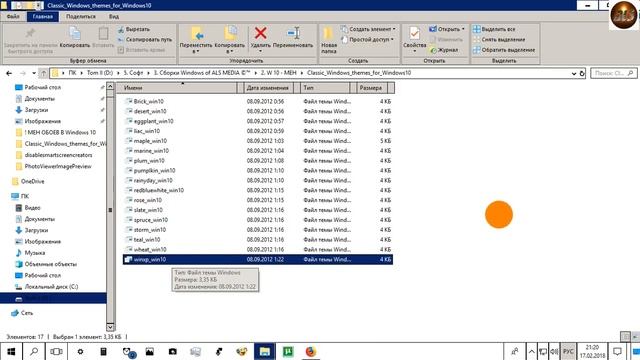Screen dimensions: 640x360
Task: Click the Copy icon in the clipboard group
Action: [75, 33]
